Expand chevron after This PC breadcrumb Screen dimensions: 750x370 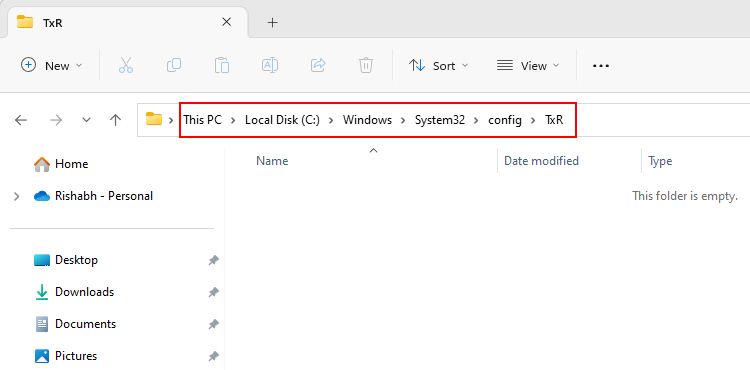233,120
